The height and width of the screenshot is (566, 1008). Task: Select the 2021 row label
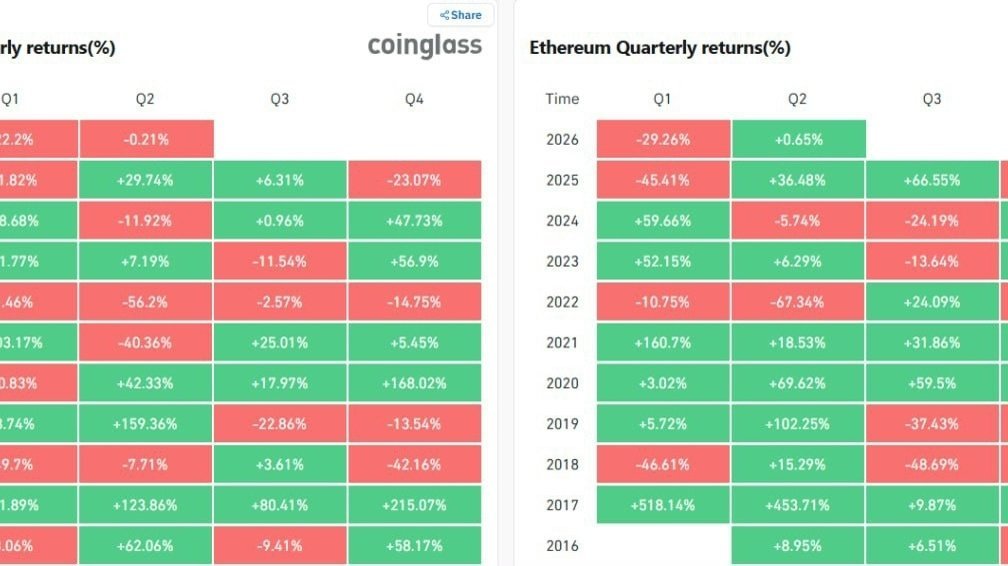coord(562,343)
